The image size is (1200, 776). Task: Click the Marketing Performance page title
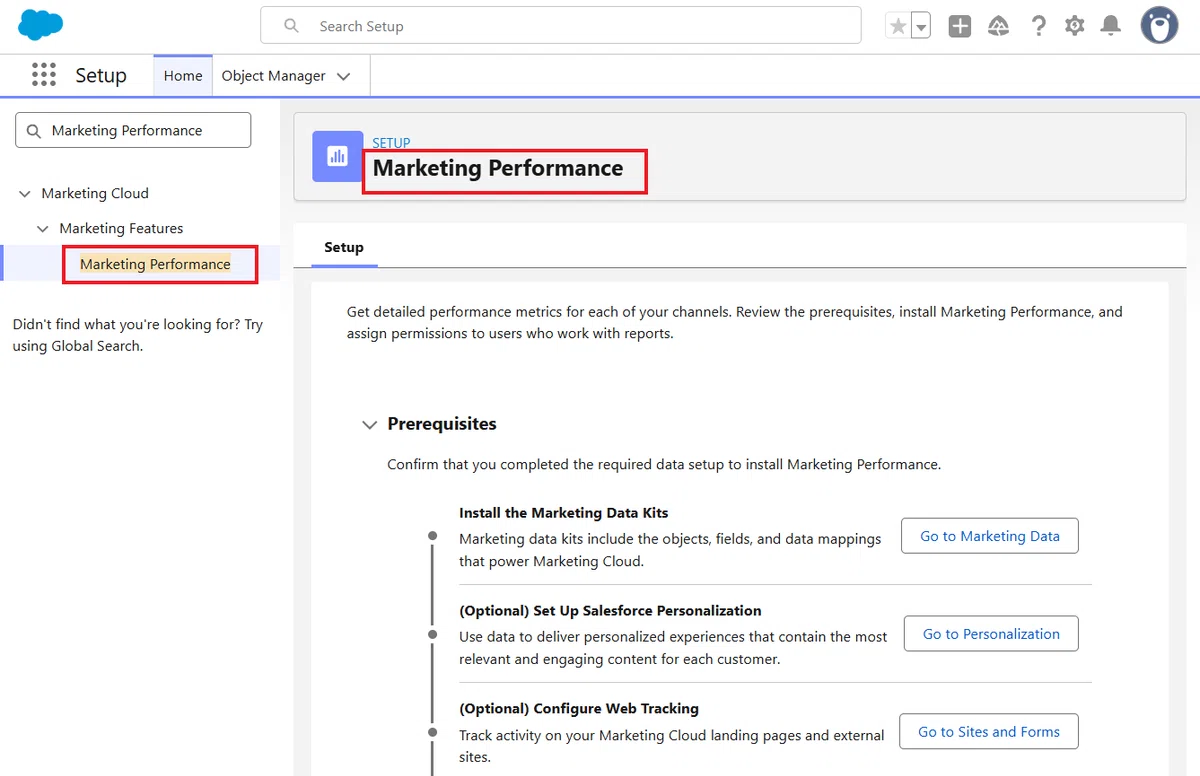[x=498, y=168]
